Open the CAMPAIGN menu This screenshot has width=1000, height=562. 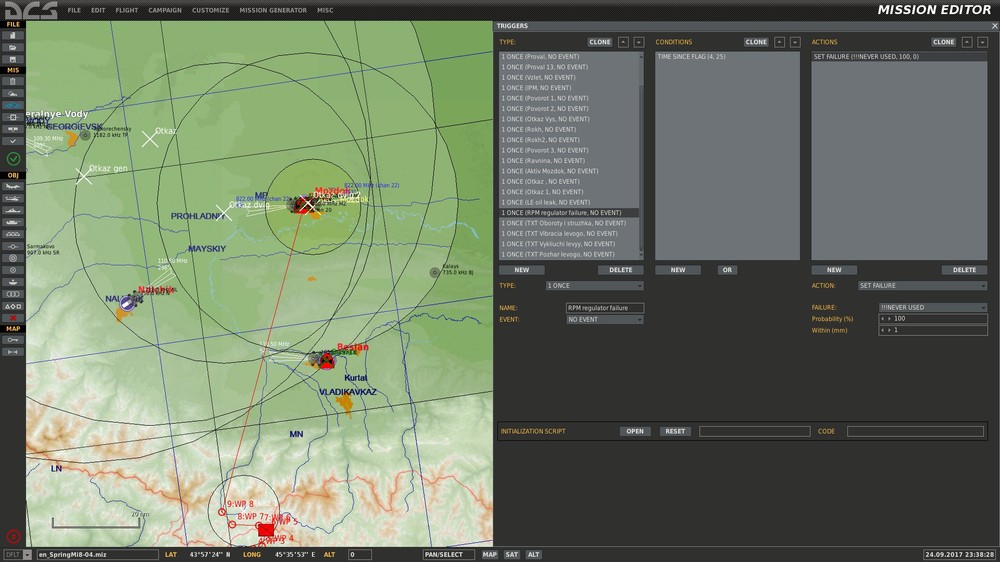[x=165, y=10]
